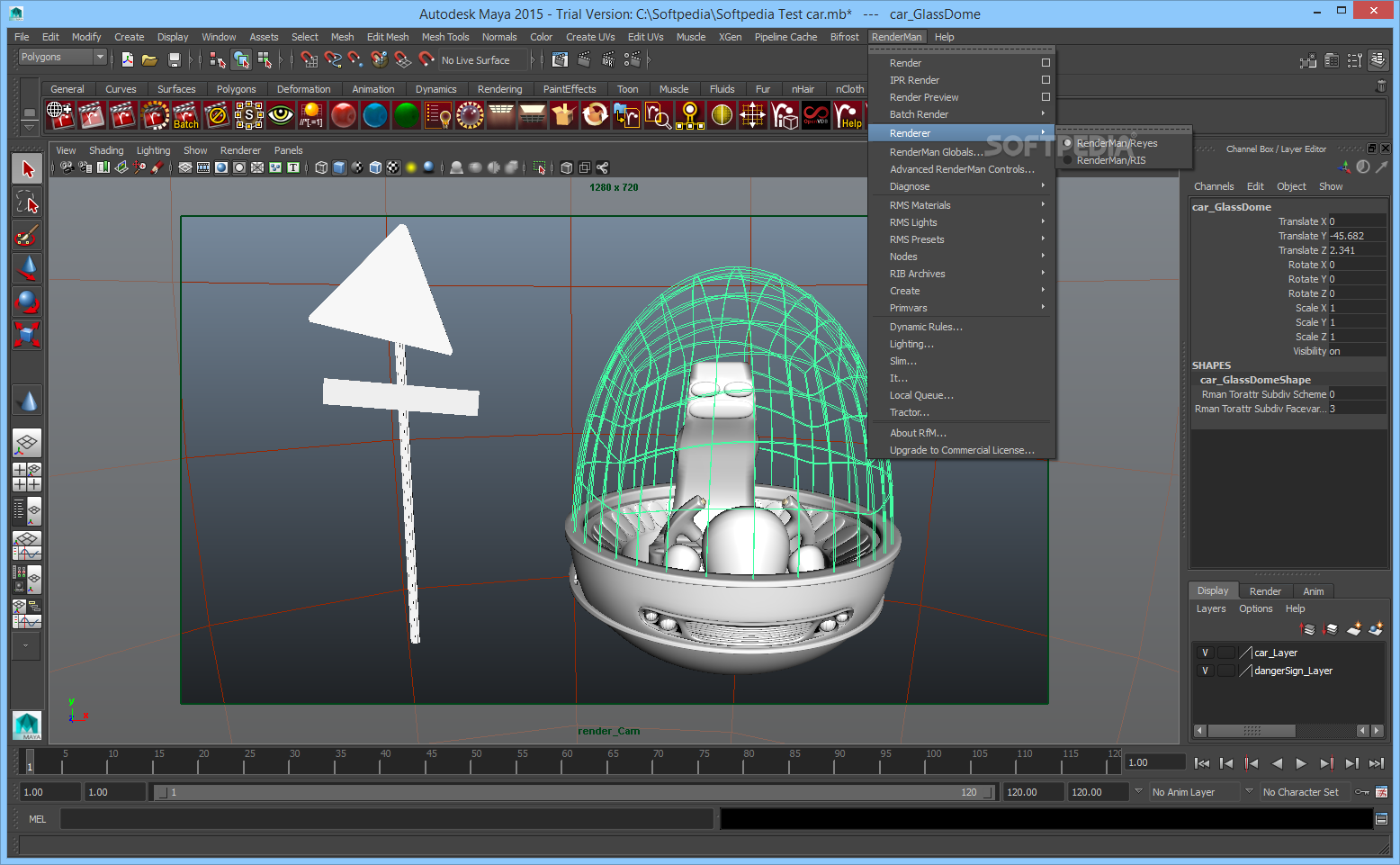Click the red sphere material shelf icon

point(344,115)
